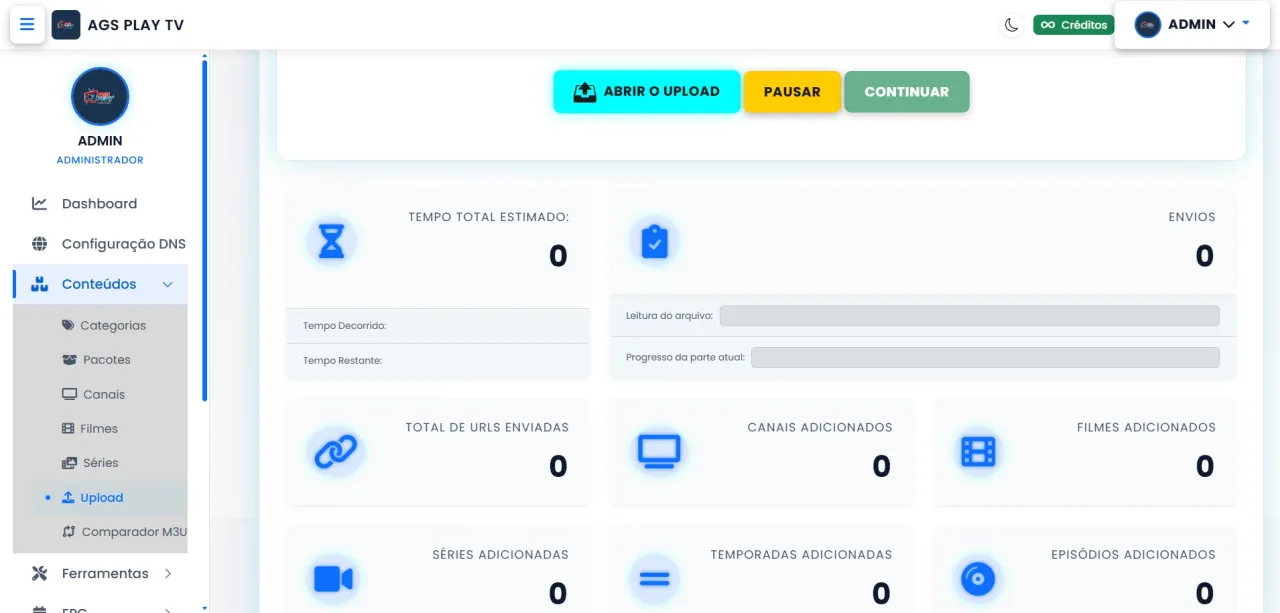
Task: Click the video camera Séries Adicionadas icon
Action: click(x=333, y=579)
